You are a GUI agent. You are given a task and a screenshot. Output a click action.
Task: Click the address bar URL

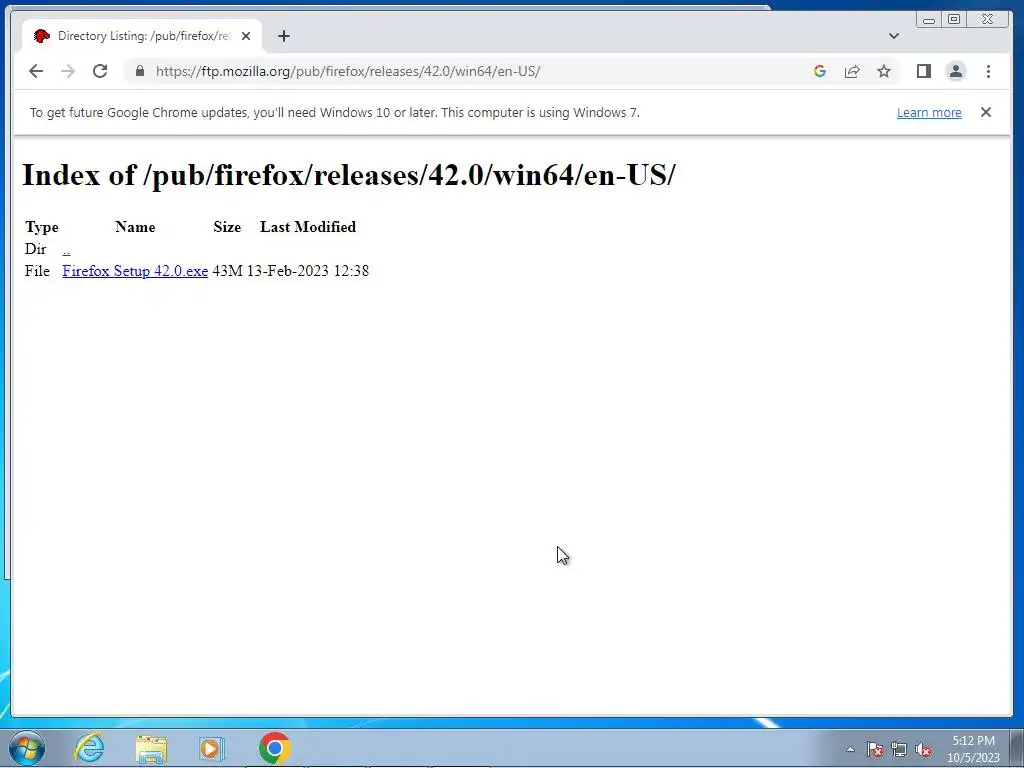pyautogui.click(x=347, y=71)
